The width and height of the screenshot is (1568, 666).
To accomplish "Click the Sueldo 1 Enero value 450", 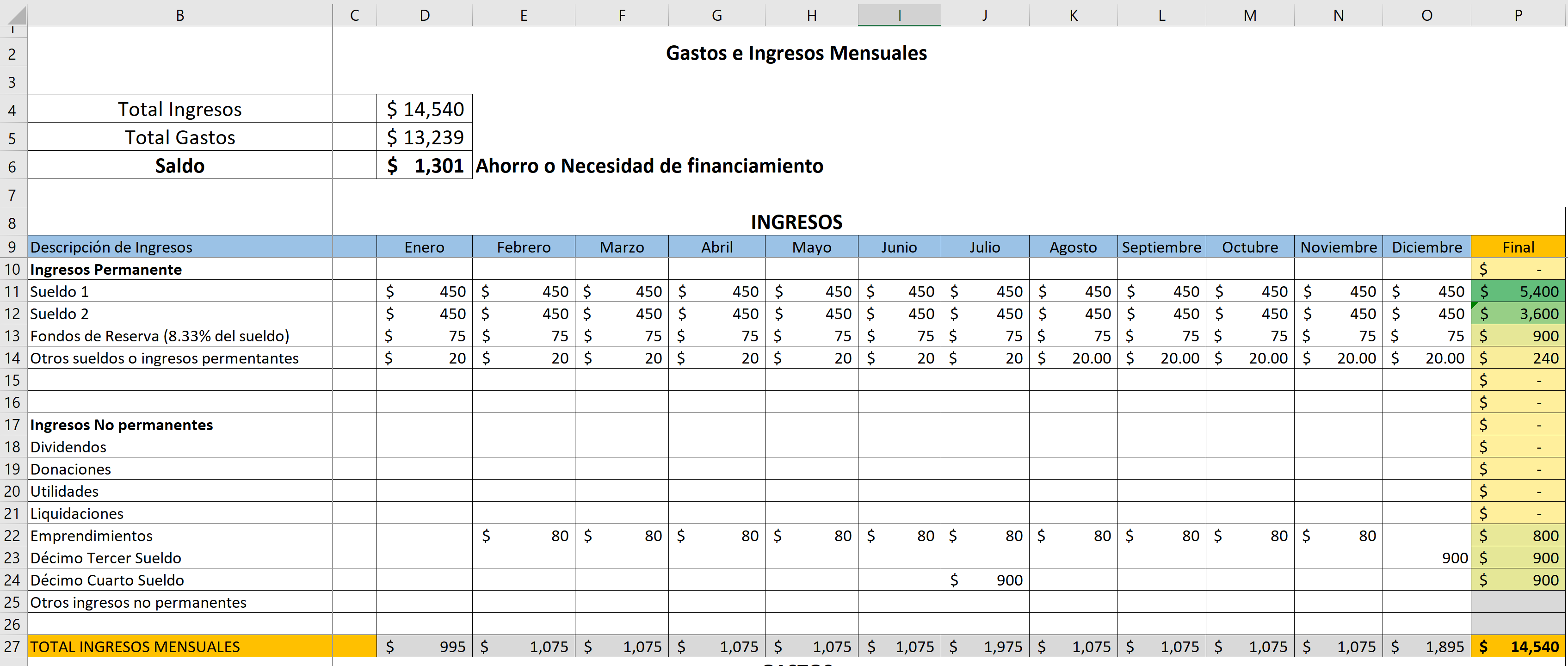I will click(x=424, y=291).
